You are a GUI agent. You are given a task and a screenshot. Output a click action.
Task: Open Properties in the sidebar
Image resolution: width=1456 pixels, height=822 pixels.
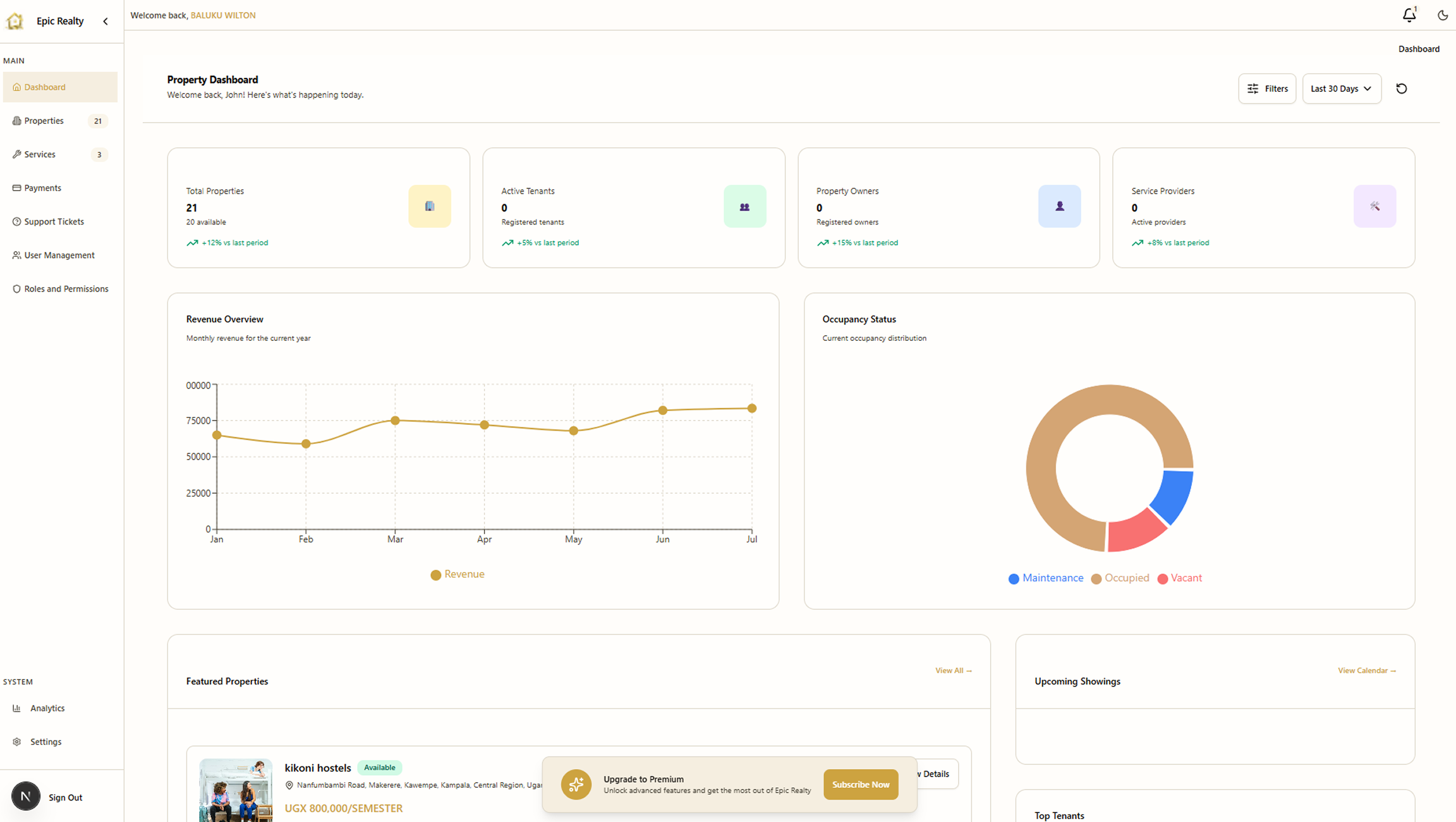[44, 121]
